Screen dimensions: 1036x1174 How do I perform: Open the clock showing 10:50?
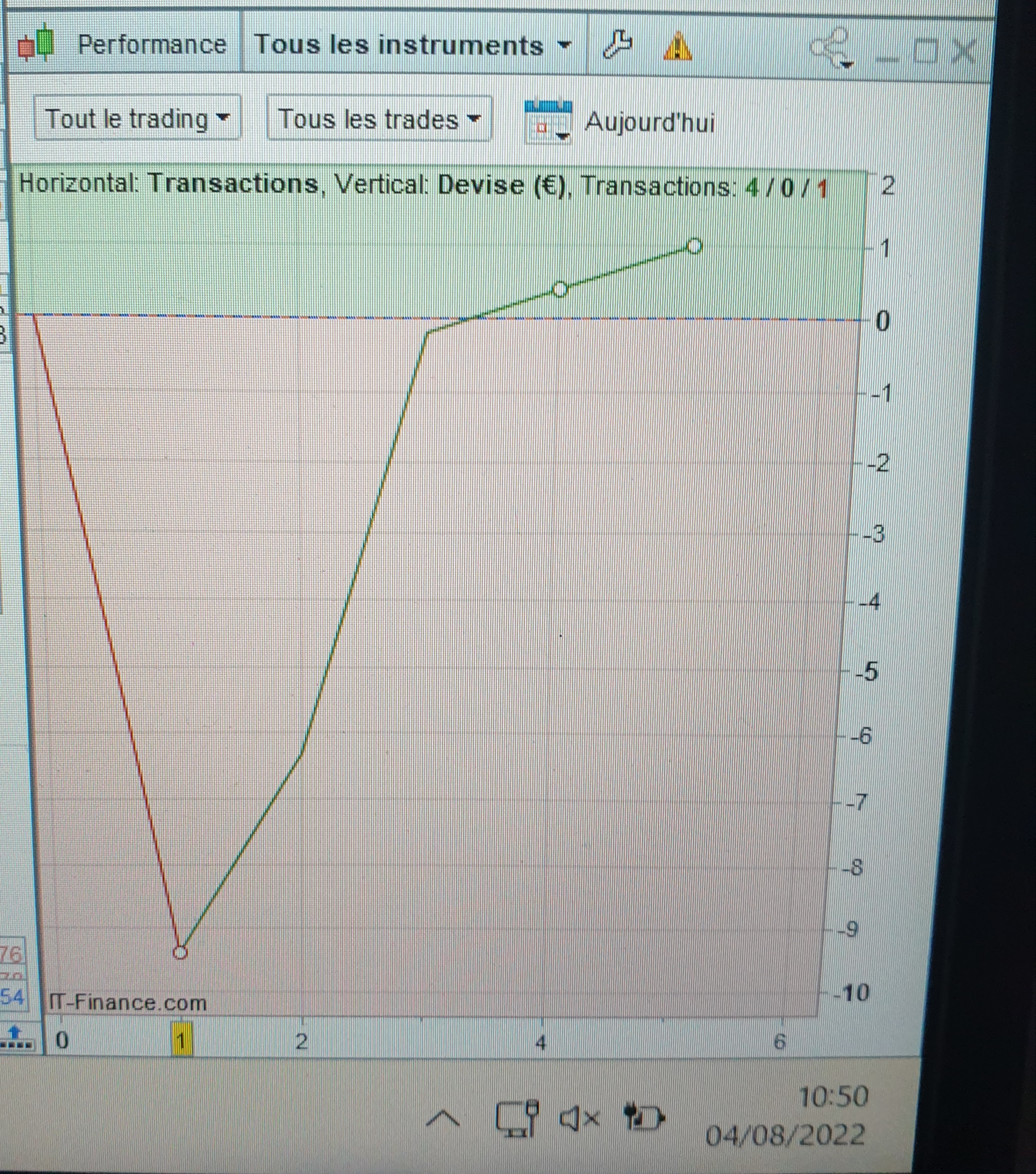pos(833,1097)
